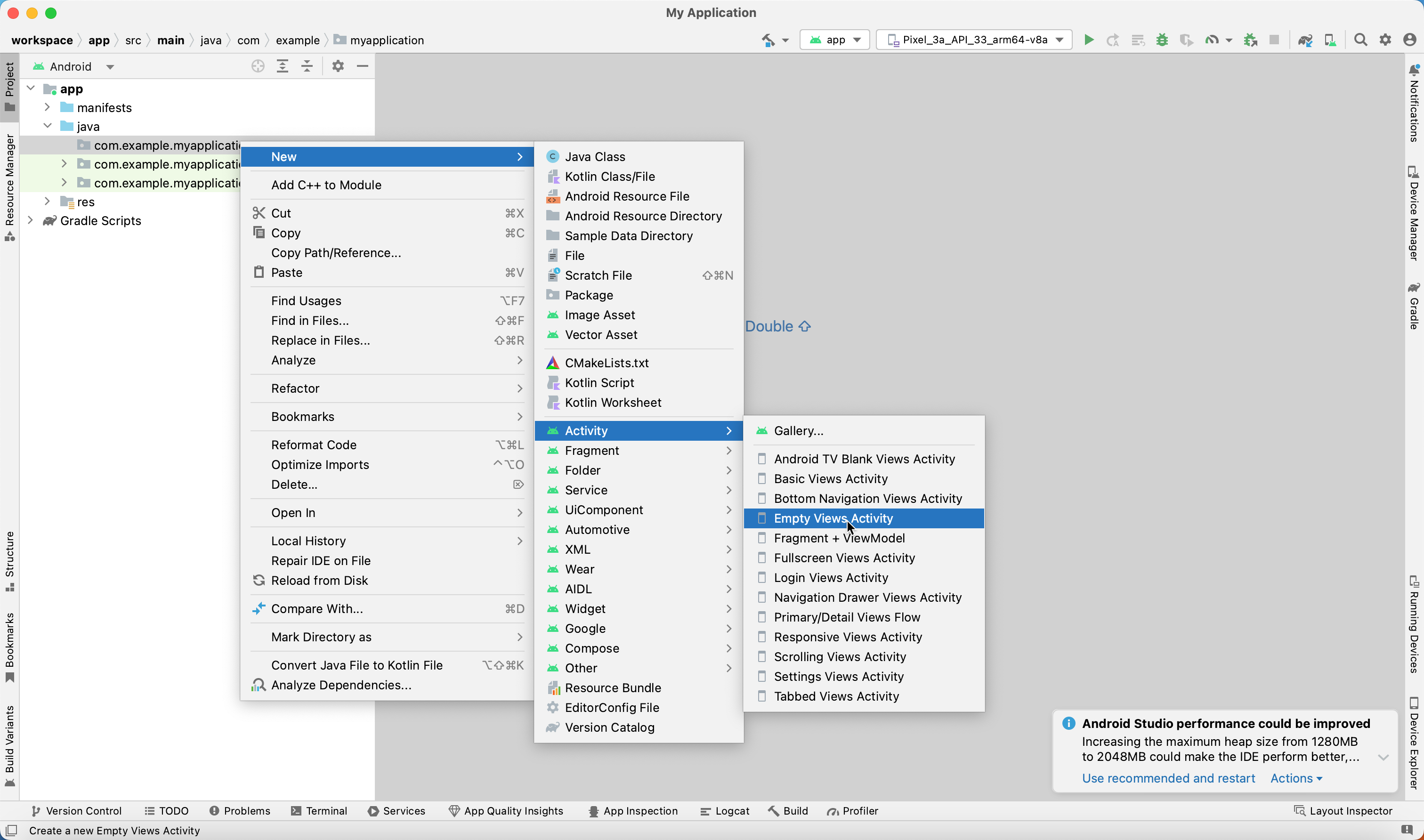Open Device Manager from the toolbar phone icon
The image size is (1424, 840).
[x=1330, y=40]
